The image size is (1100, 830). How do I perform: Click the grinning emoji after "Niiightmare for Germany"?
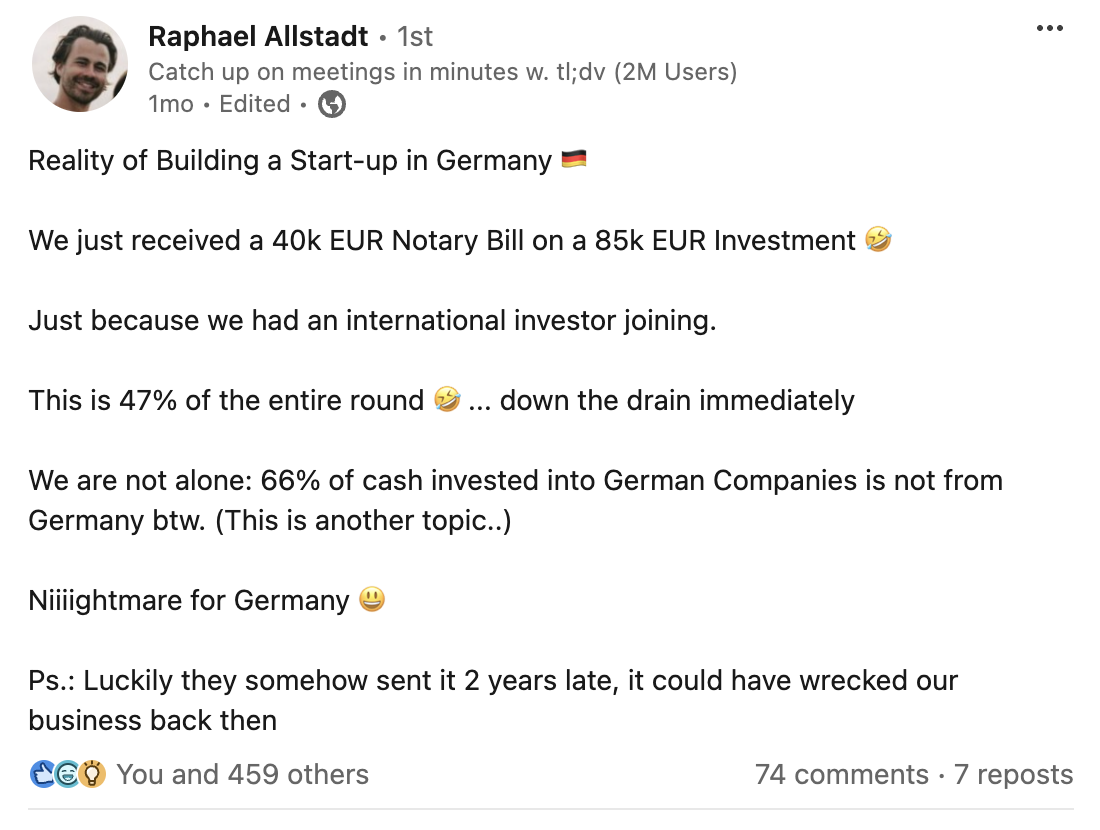[x=371, y=600]
